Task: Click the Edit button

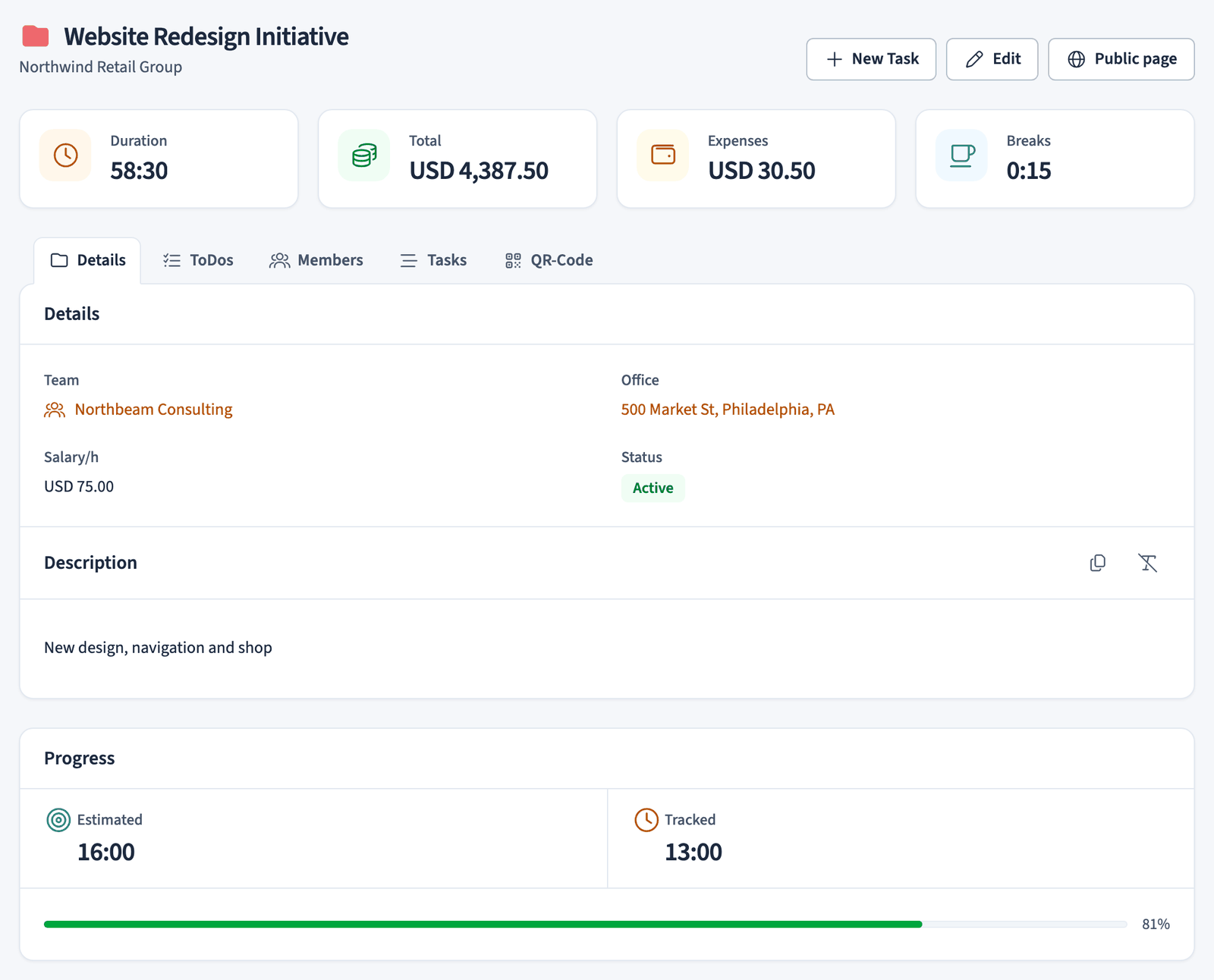Action: pos(992,59)
